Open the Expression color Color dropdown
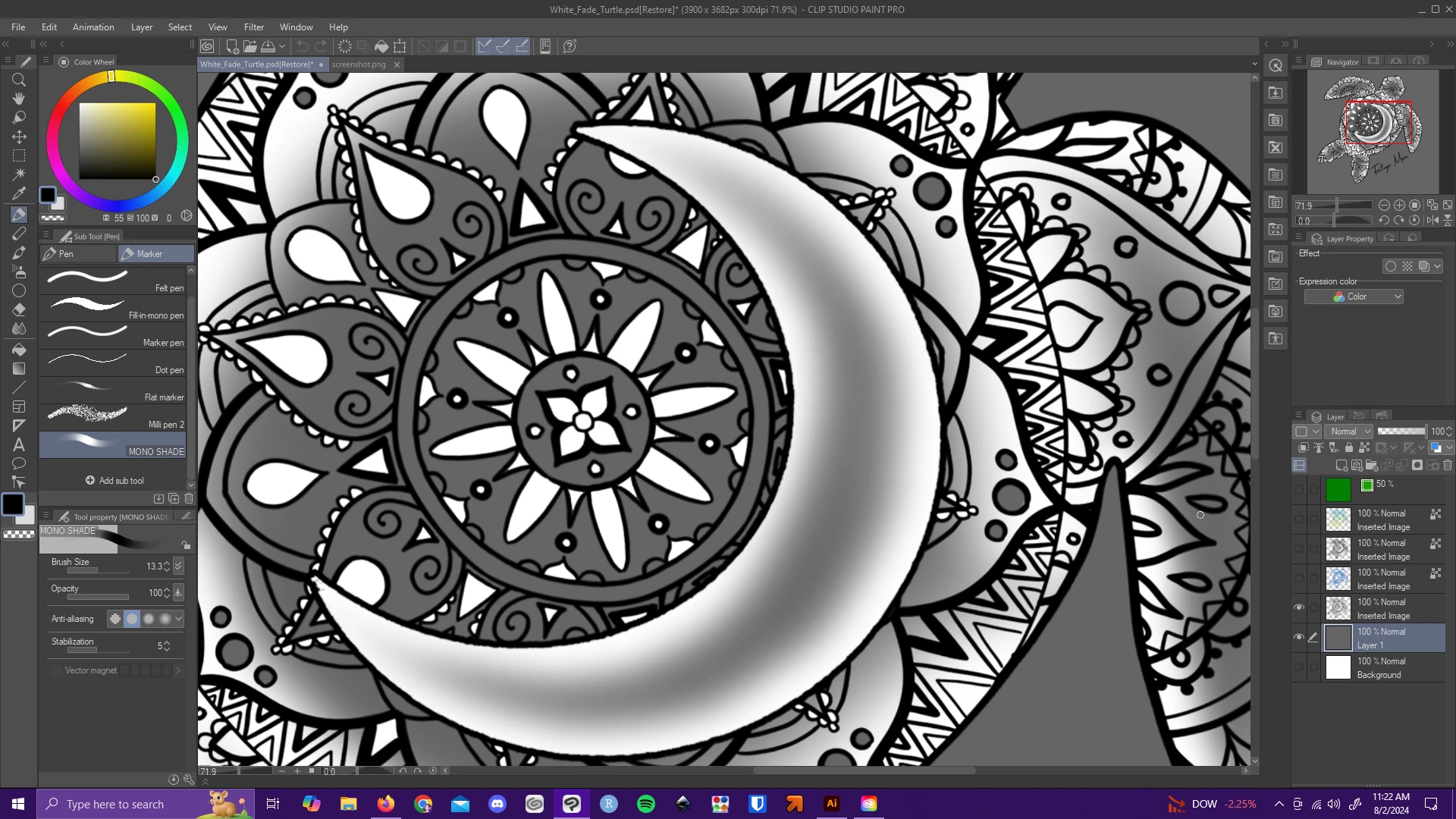Viewport: 1456px width, 819px height. point(1354,297)
